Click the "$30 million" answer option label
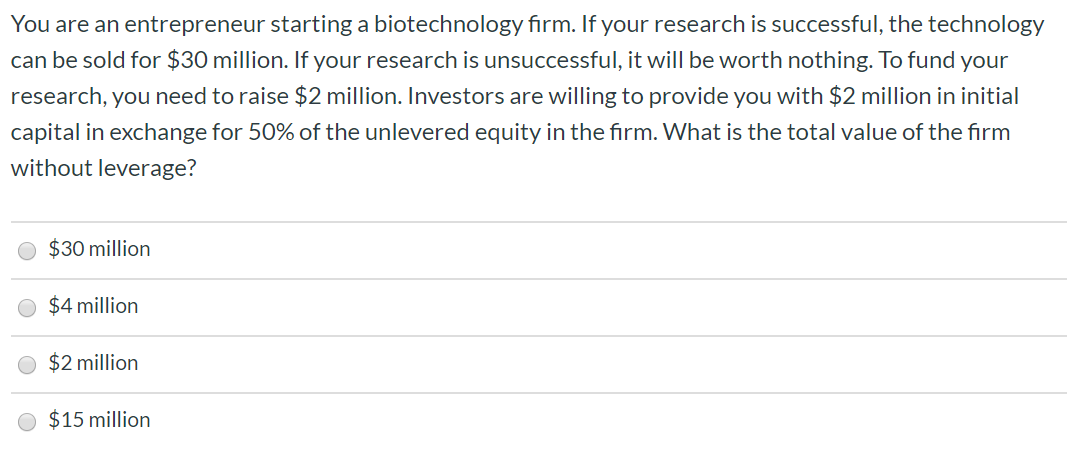Image resolution: width=1077 pixels, height=465 pixels. coord(99,249)
